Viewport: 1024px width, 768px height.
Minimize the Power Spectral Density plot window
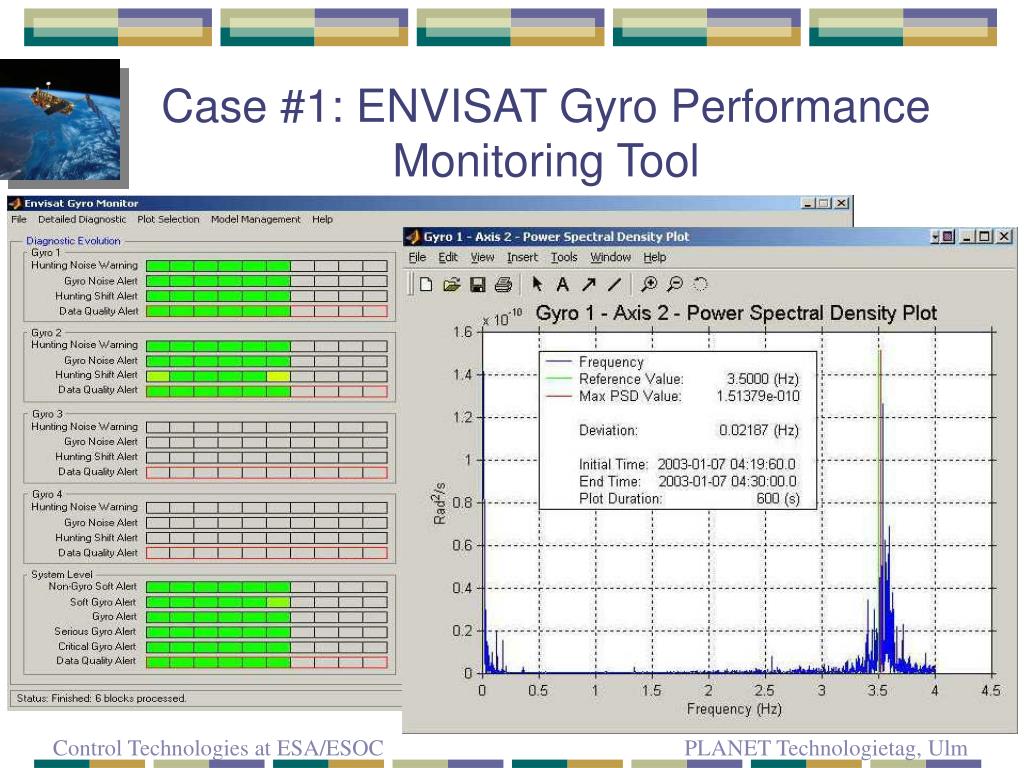[x=967, y=236]
